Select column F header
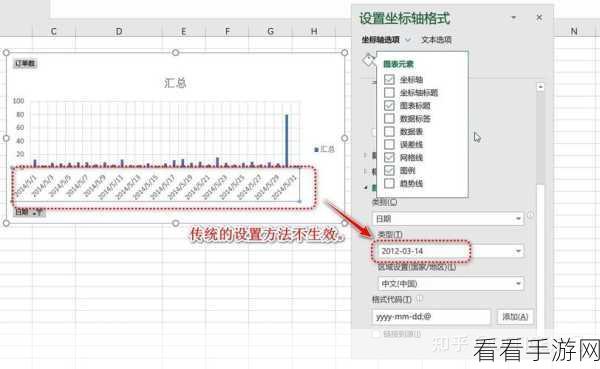Screen dimensions: 600x369 [227, 31]
